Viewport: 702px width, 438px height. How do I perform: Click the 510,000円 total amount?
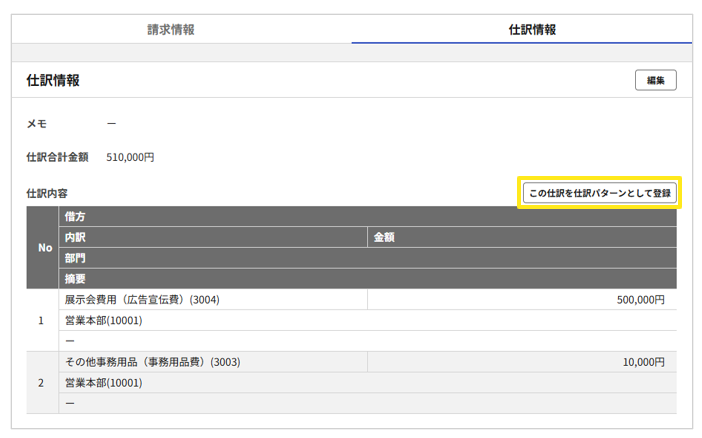[x=130, y=157]
